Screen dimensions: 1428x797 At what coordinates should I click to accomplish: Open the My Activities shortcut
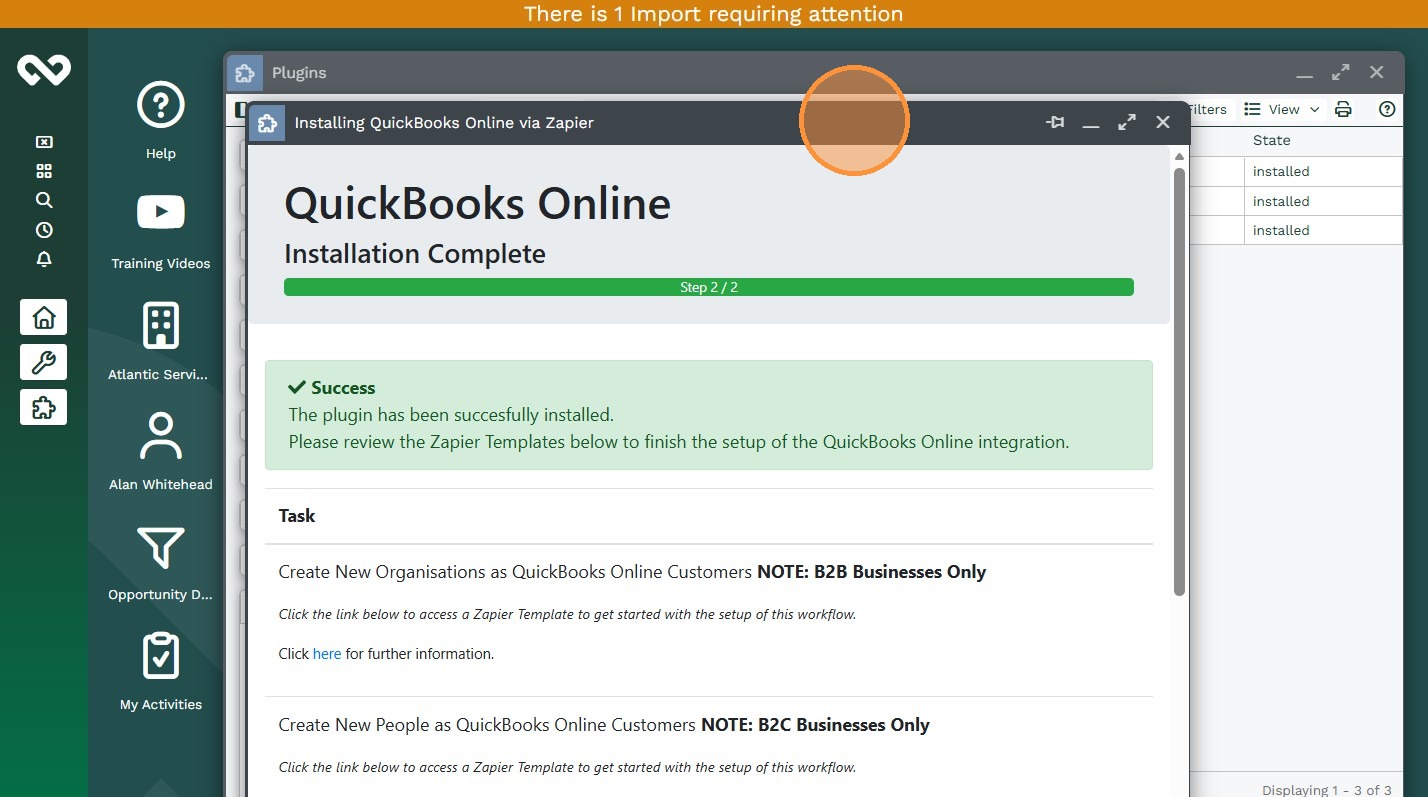tap(161, 672)
